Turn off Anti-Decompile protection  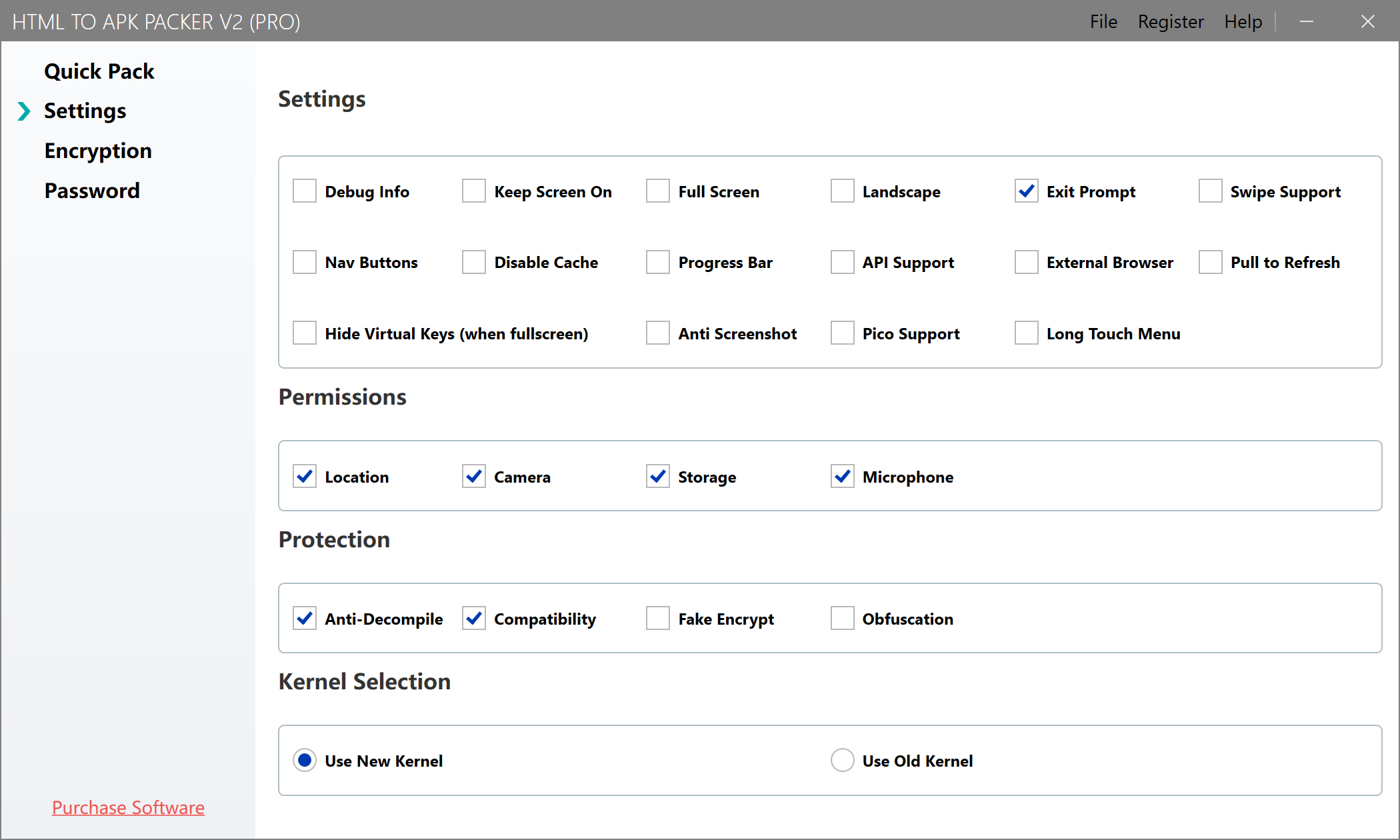(x=304, y=618)
